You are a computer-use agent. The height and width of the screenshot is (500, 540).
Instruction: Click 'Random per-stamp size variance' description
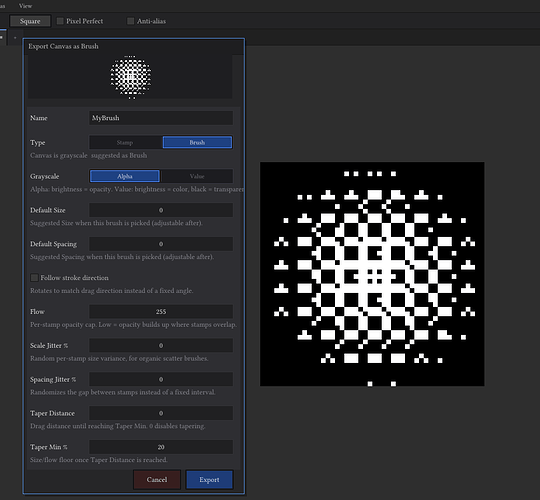(119, 358)
